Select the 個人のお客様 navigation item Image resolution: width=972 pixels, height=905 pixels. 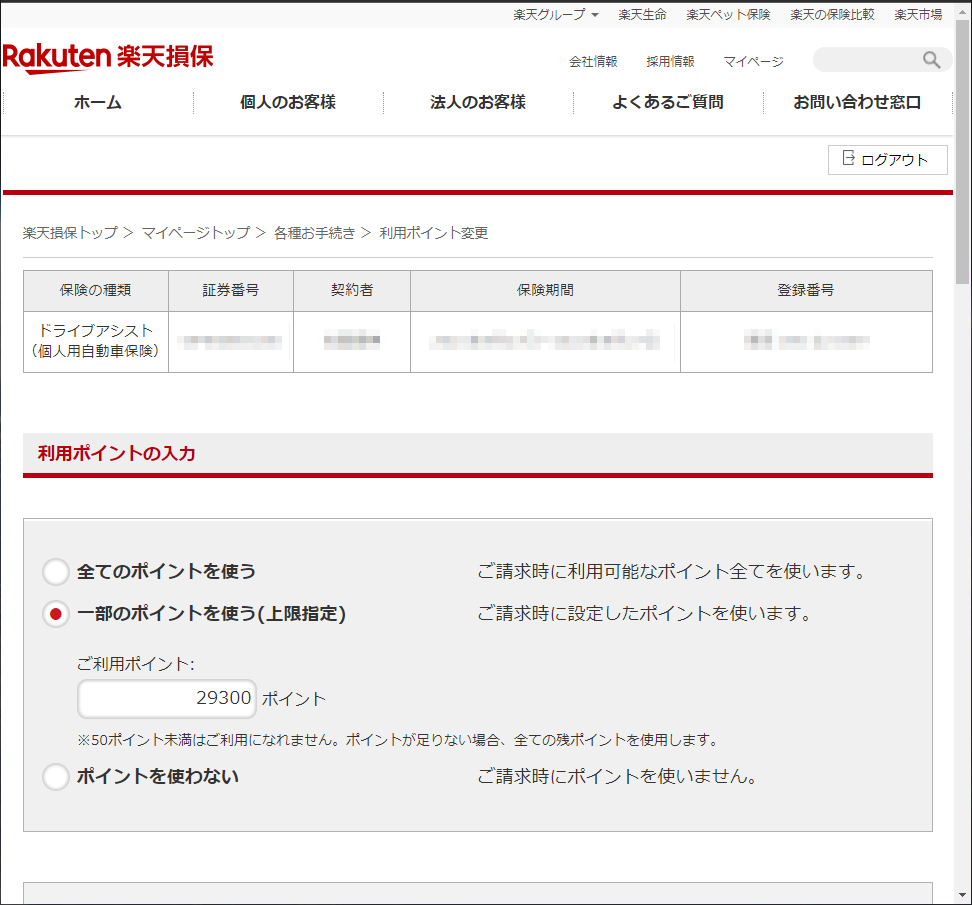pos(288,102)
